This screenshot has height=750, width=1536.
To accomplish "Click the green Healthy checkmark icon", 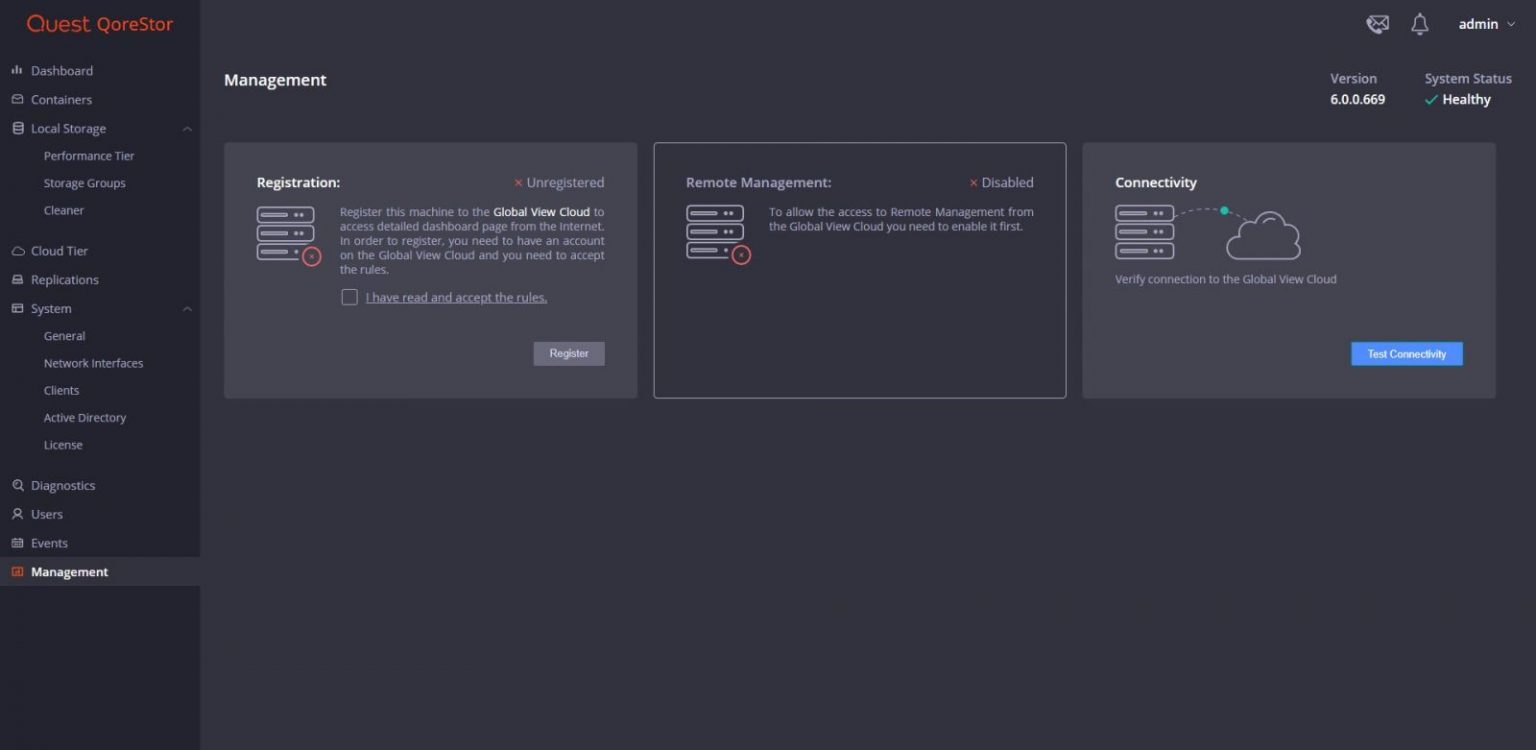I will 1432,100.
